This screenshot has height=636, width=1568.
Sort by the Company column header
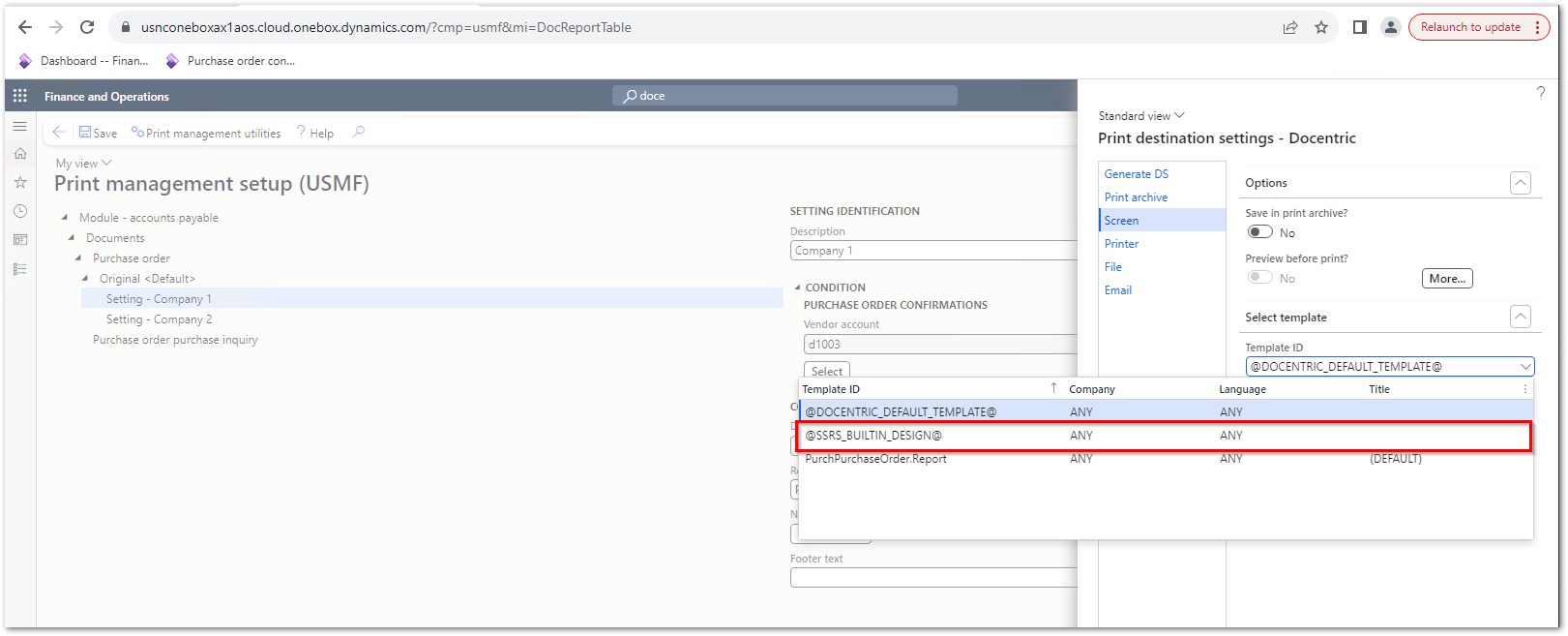1092,389
